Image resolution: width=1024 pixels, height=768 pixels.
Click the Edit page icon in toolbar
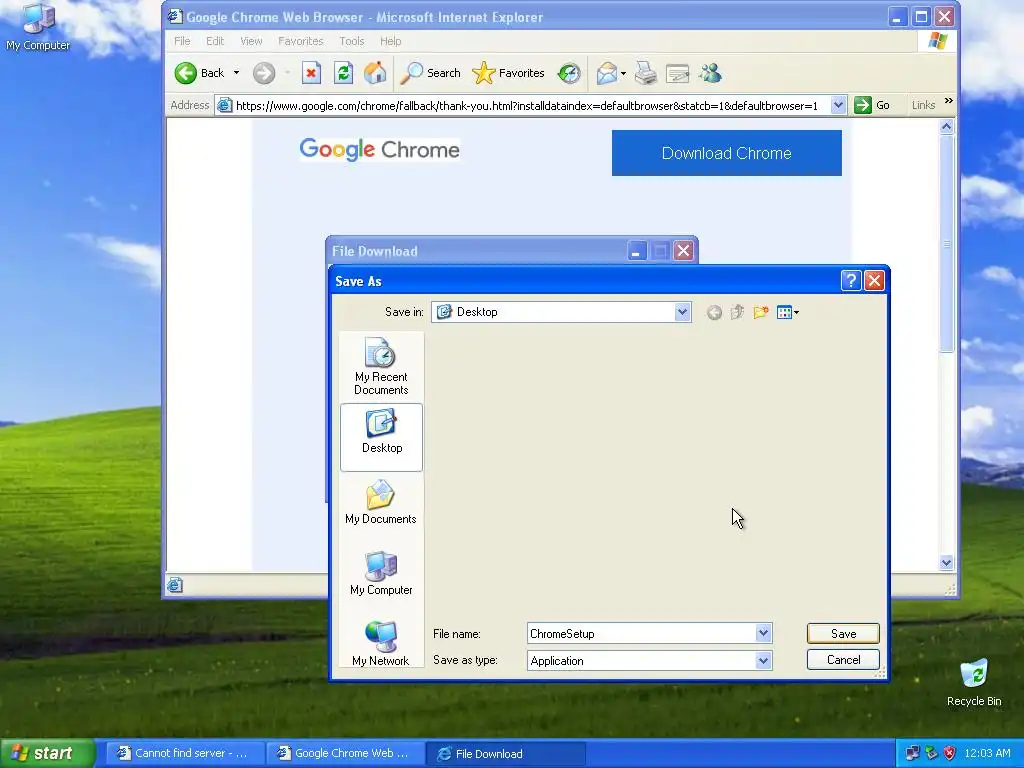click(677, 73)
